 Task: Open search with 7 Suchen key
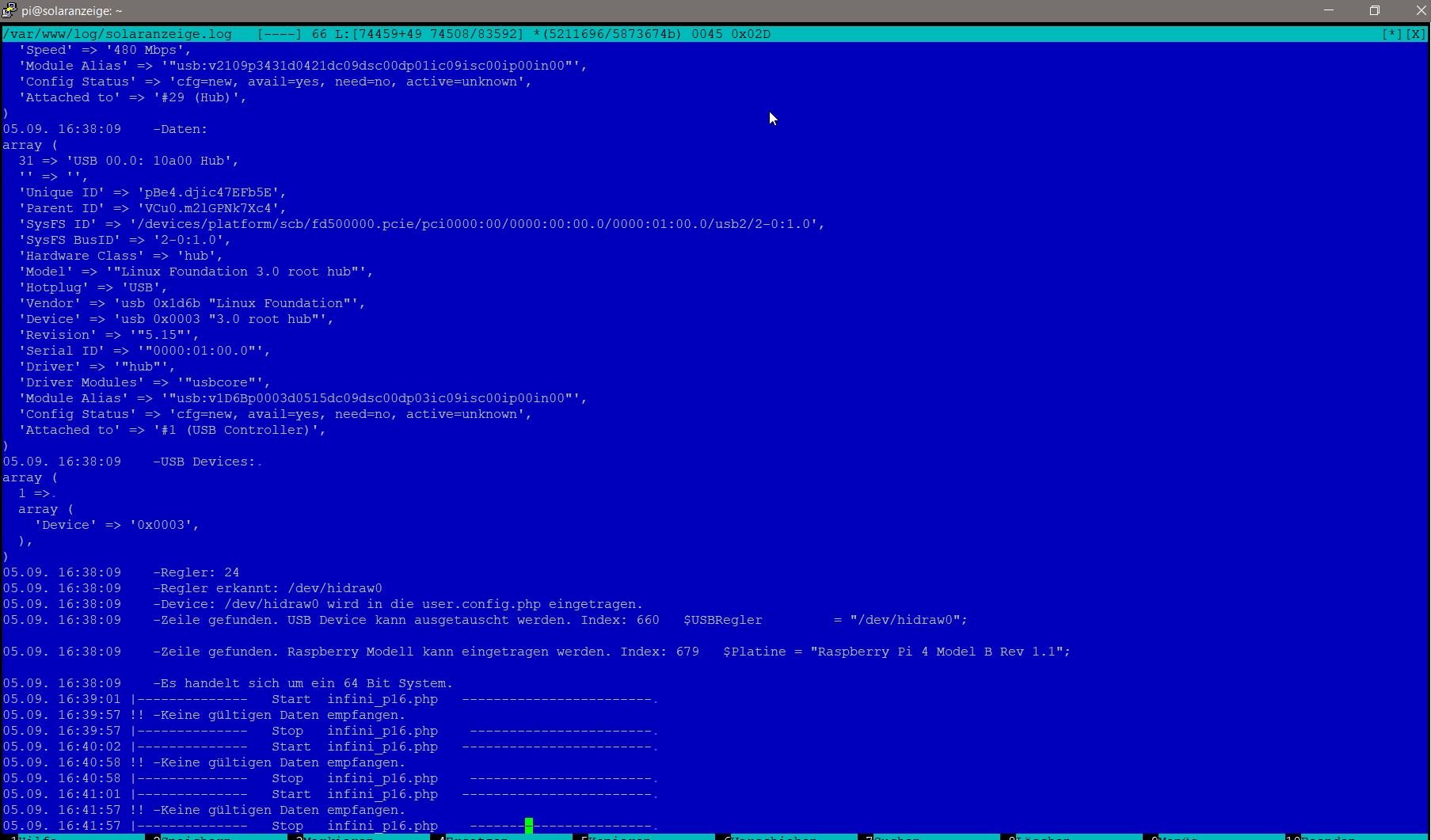tap(896, 837)
